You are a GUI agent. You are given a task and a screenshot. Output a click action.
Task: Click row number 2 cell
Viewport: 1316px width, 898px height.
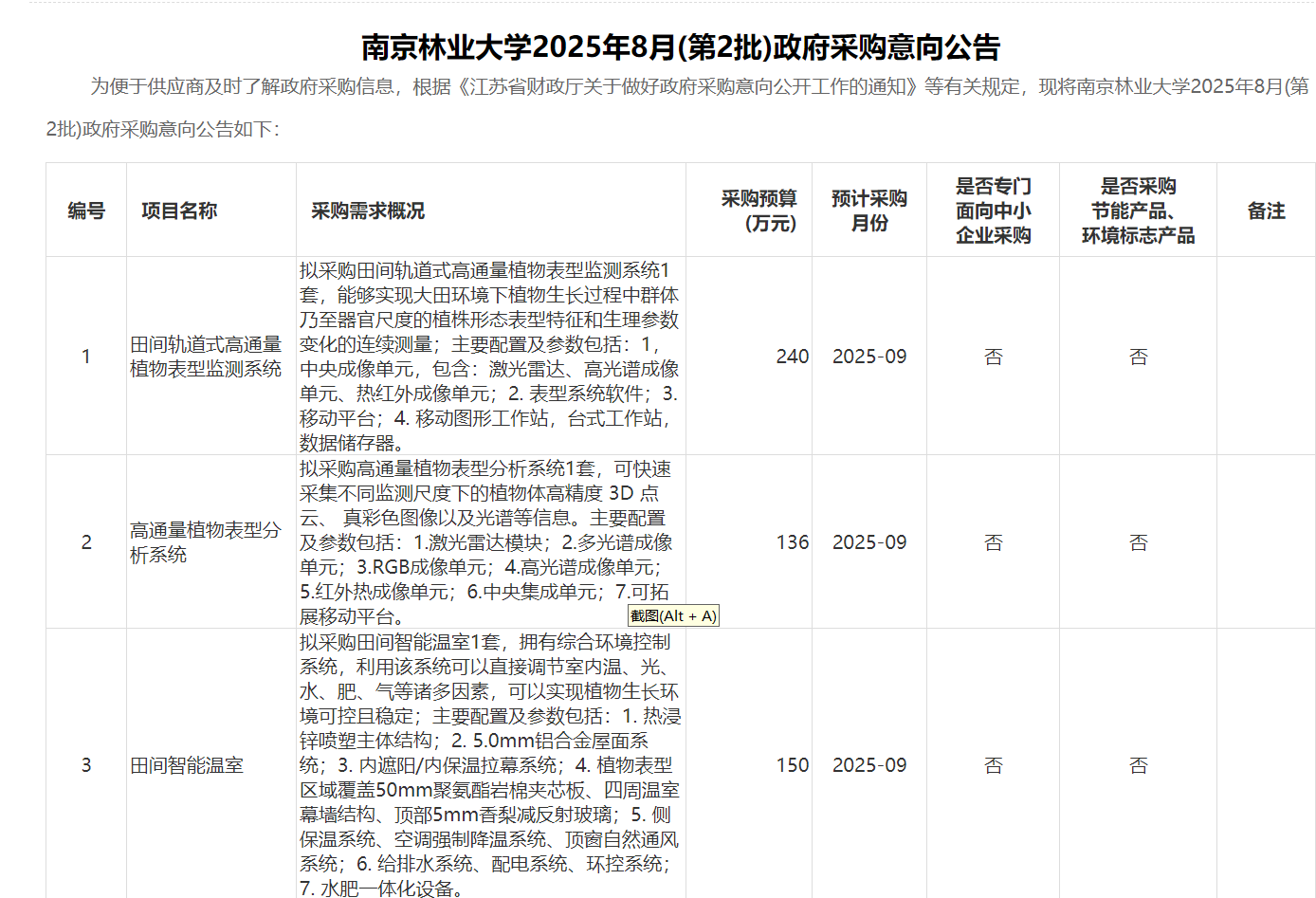click(x=86, y=542)
